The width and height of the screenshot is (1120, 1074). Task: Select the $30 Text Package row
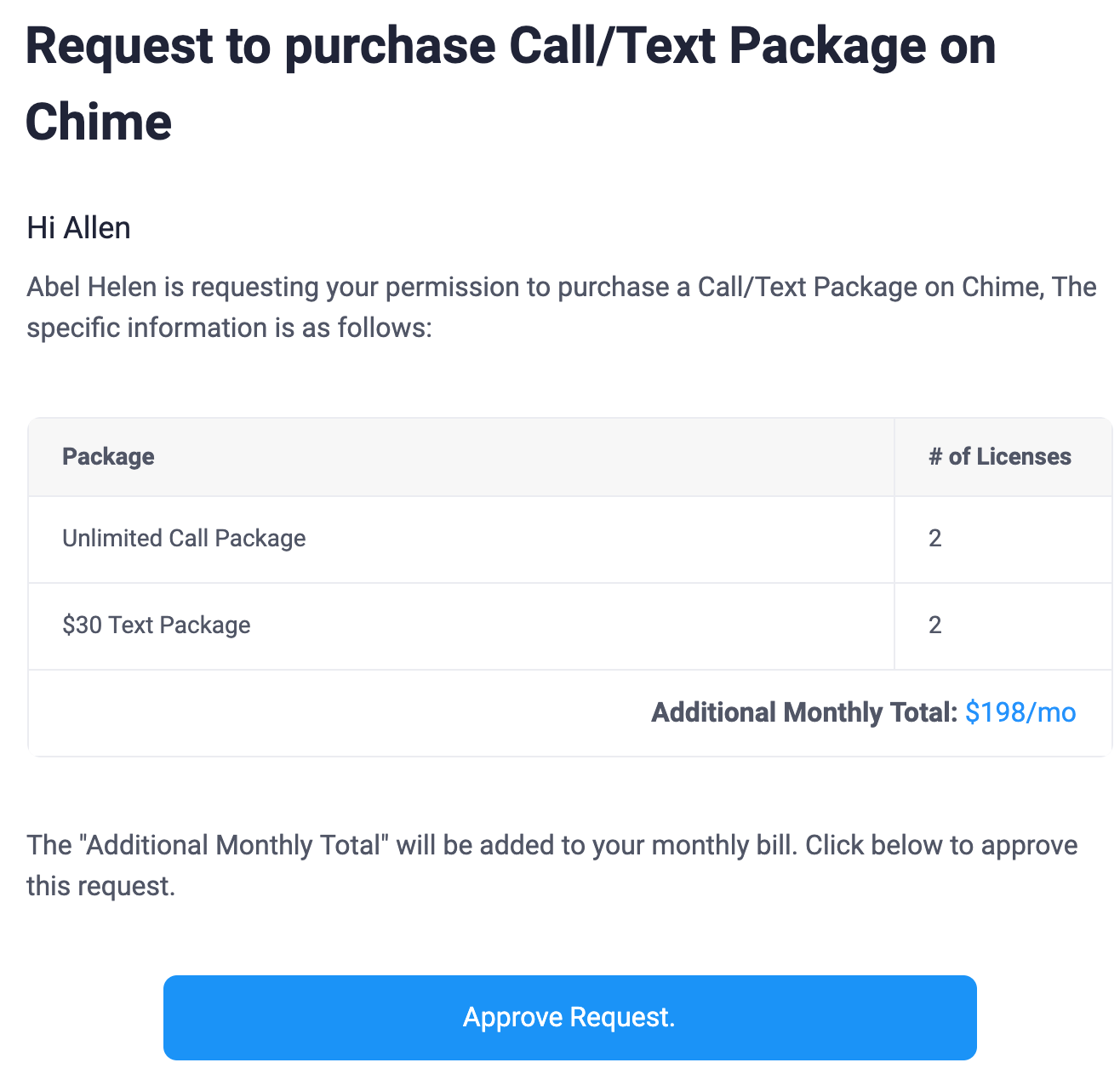pyautogui.click(x=569, y=626)
